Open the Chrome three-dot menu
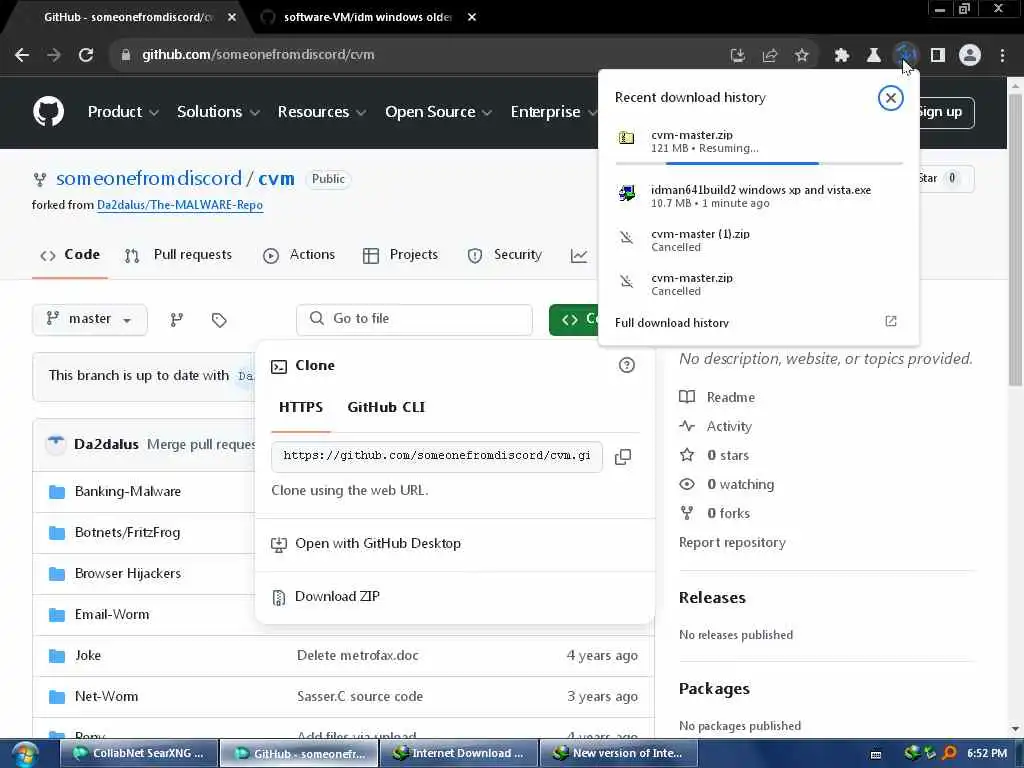1024x768 pixels. pyautogui.click(x=1002, y=56)
